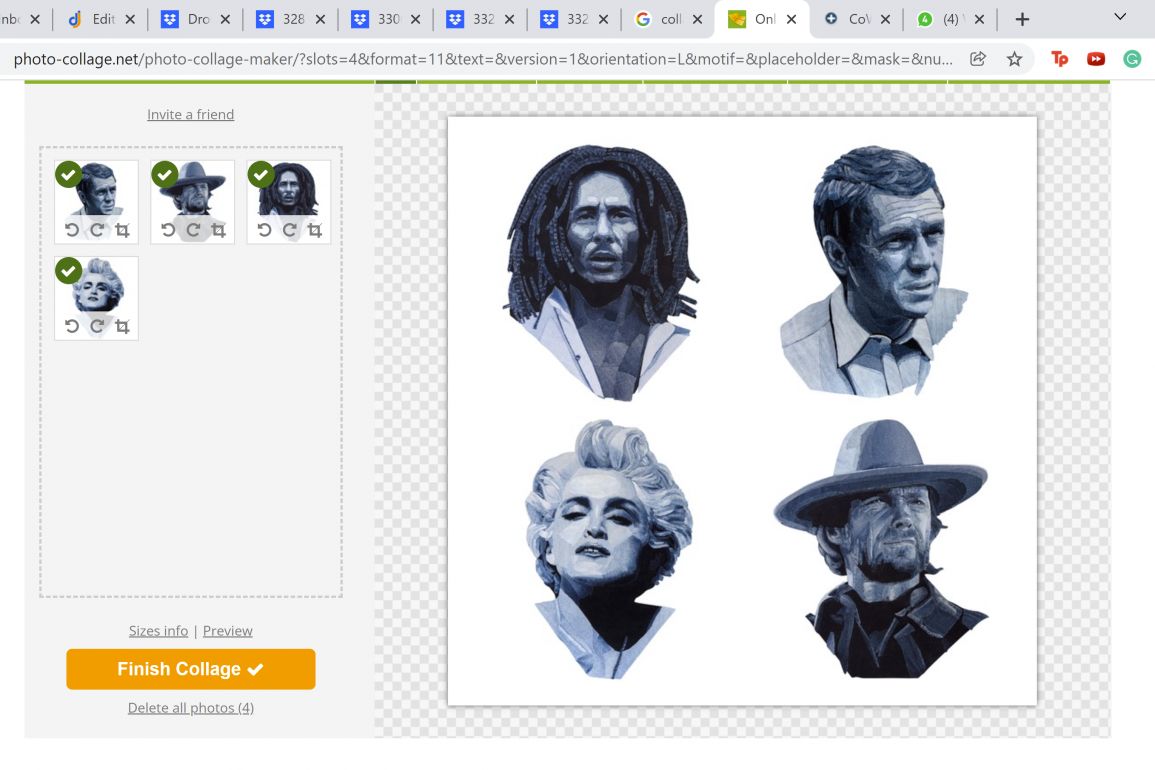
Task: Rotate left the blonde woman thumbnail
Action: [71, 326]
